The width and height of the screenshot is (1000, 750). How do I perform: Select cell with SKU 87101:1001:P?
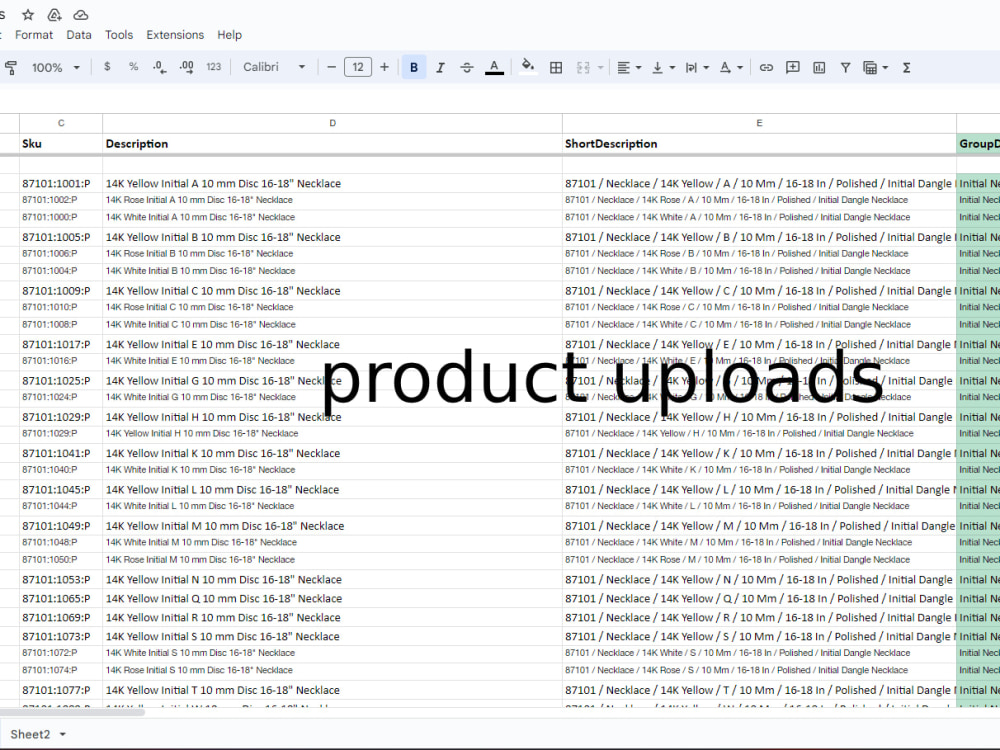61,184
